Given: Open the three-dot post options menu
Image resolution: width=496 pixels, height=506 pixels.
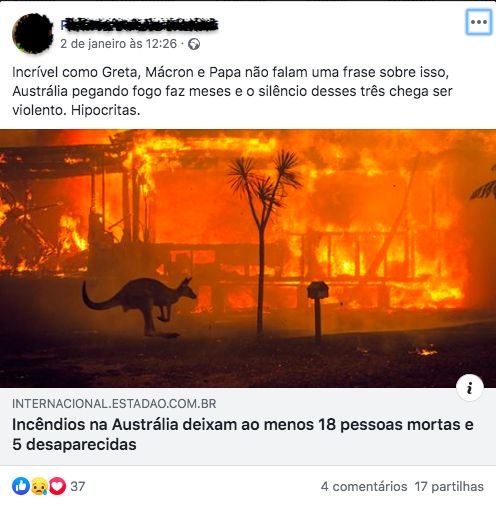Looking at the screenshot, I should pos(479,22).
